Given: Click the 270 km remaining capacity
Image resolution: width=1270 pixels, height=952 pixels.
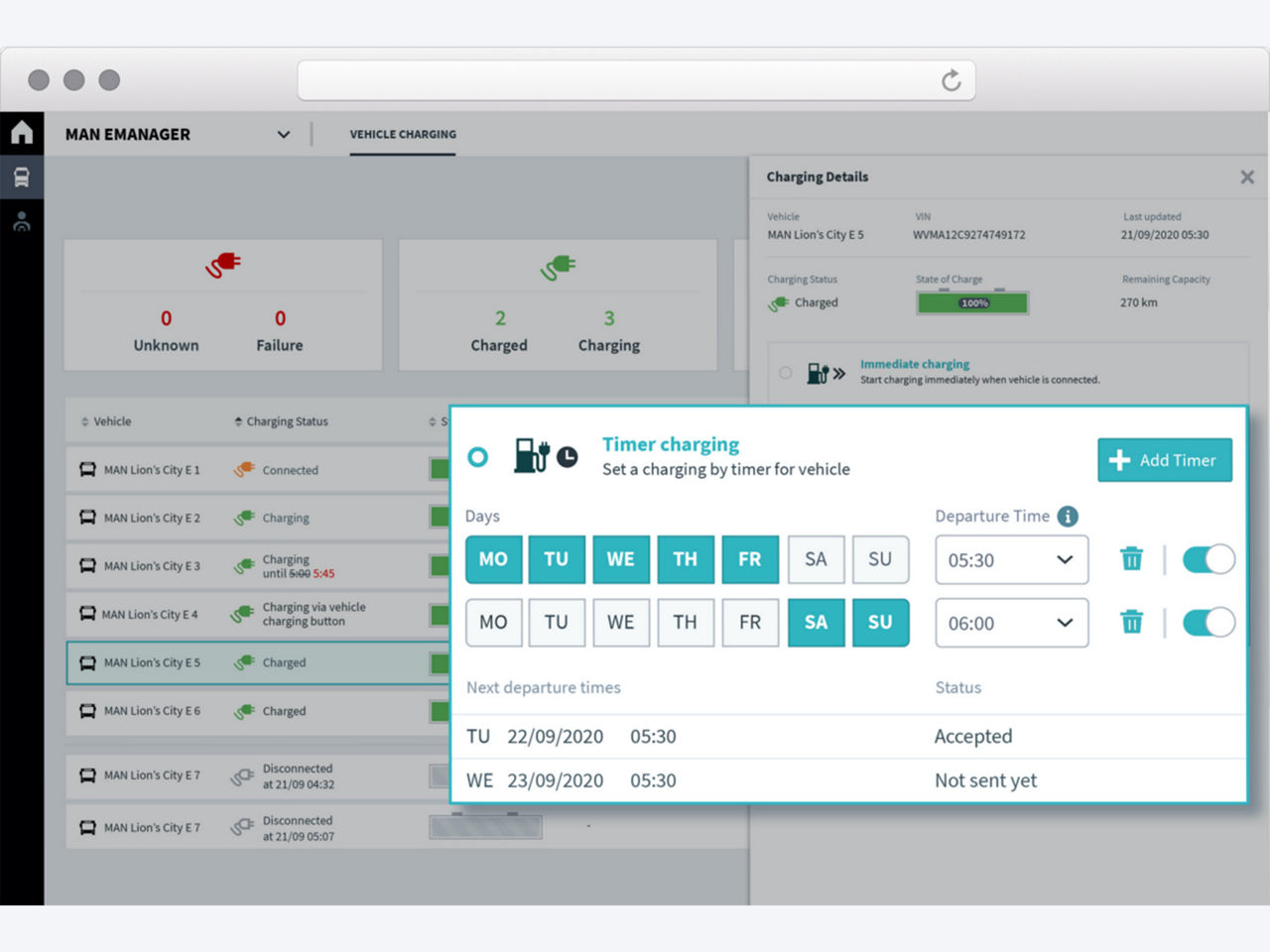Looking at the screenshot, I should click(x=1139, y=302).
